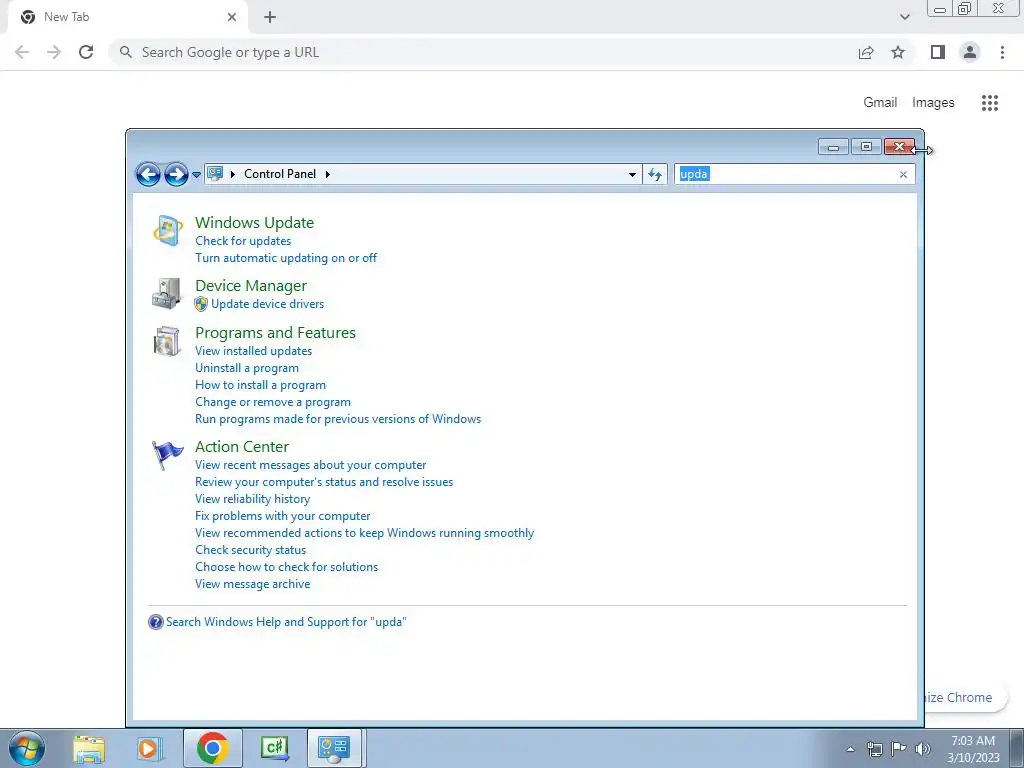1024x768 pixels.
Task: Open Turn automatic updating on or off
Action: [286, 258]
